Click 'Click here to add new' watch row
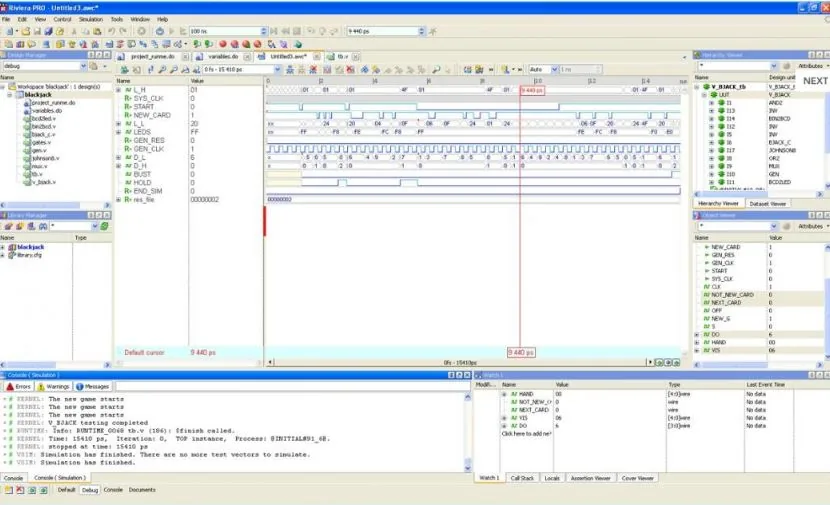This screenshot has width=830, height=505. [x=526, y=434]
